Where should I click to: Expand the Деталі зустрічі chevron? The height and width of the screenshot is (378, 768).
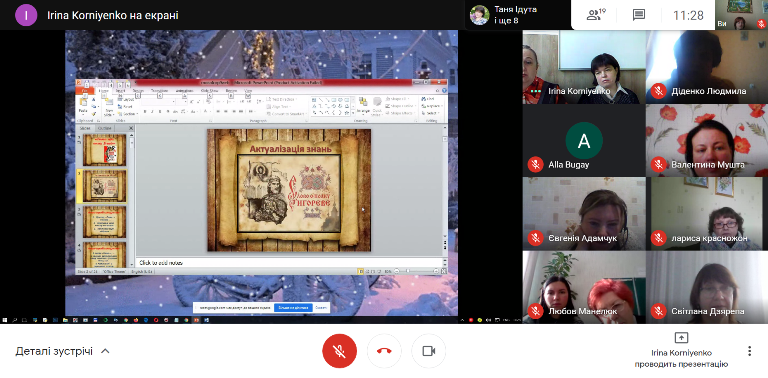point(105,351)
